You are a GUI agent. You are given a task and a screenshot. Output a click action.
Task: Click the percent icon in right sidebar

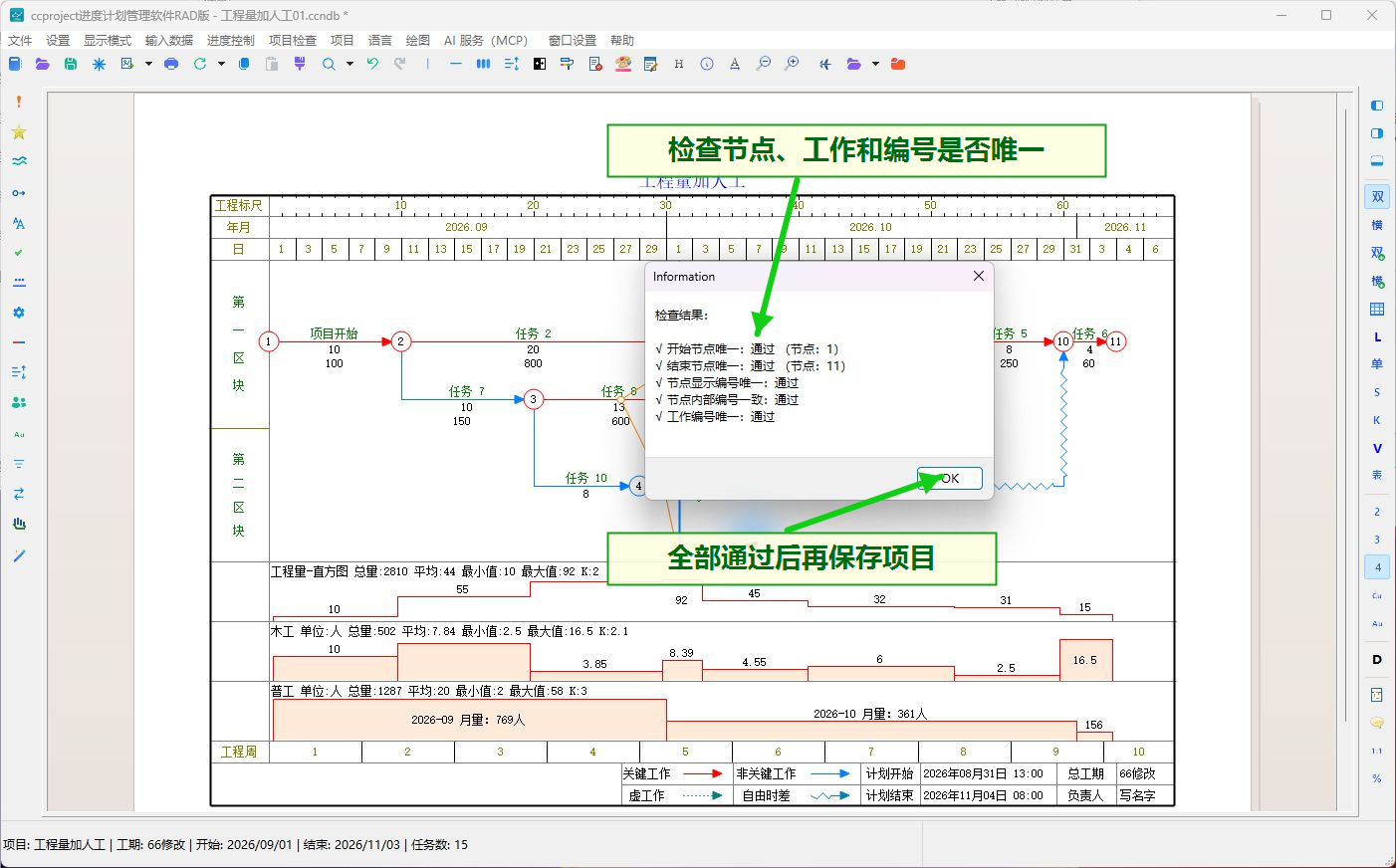(1377, 778)
